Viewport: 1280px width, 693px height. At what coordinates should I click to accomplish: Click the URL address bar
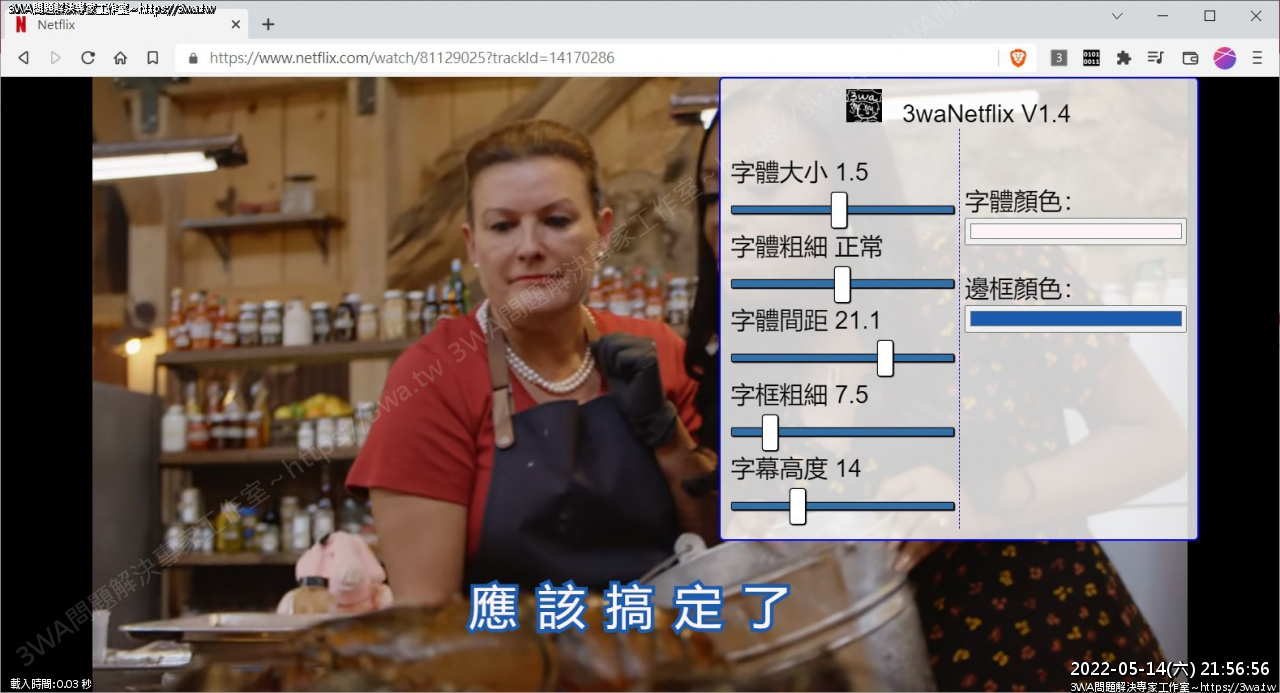coord(590,58)
